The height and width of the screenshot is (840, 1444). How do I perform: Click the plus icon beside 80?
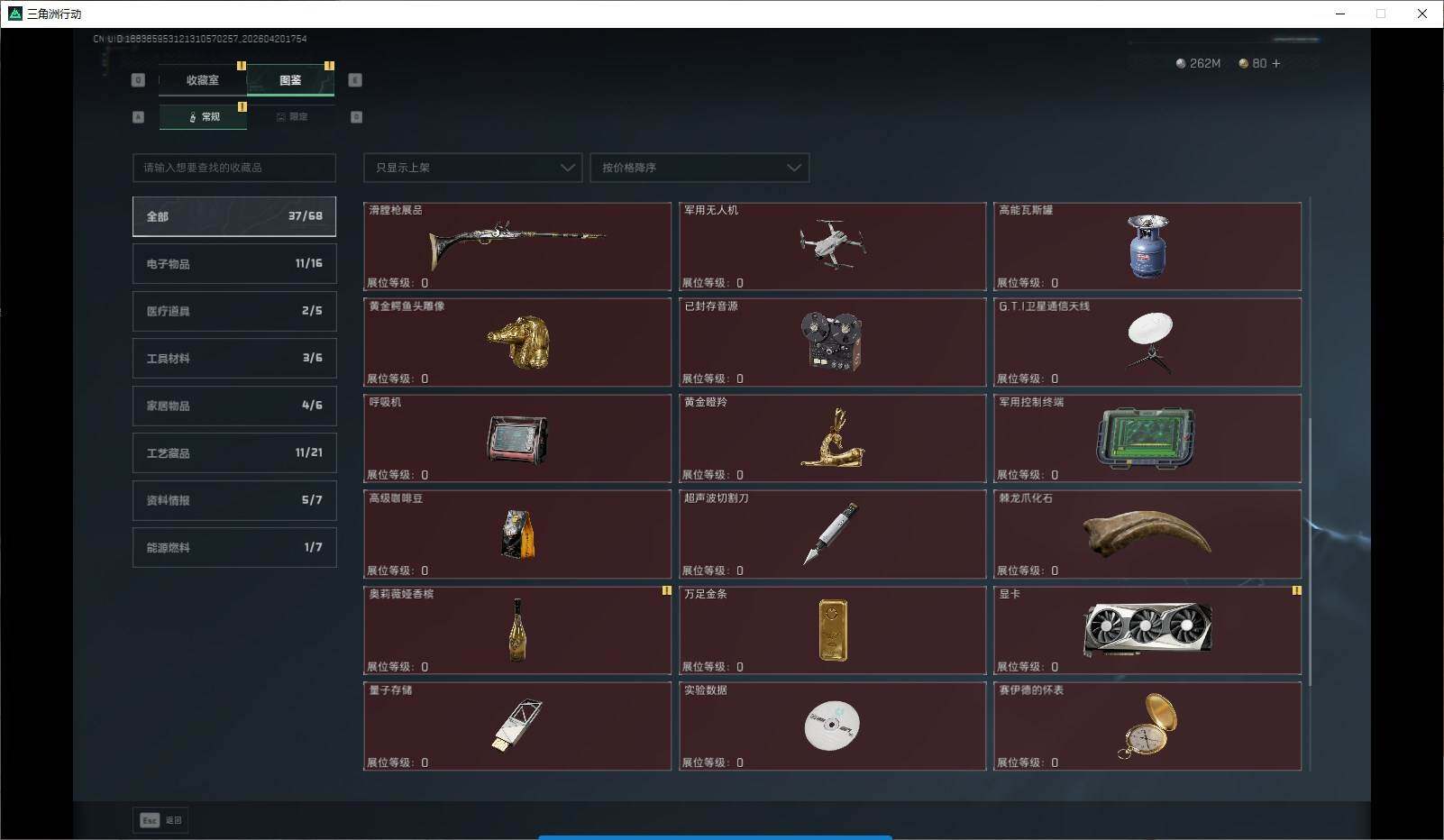pos(1275,63)
